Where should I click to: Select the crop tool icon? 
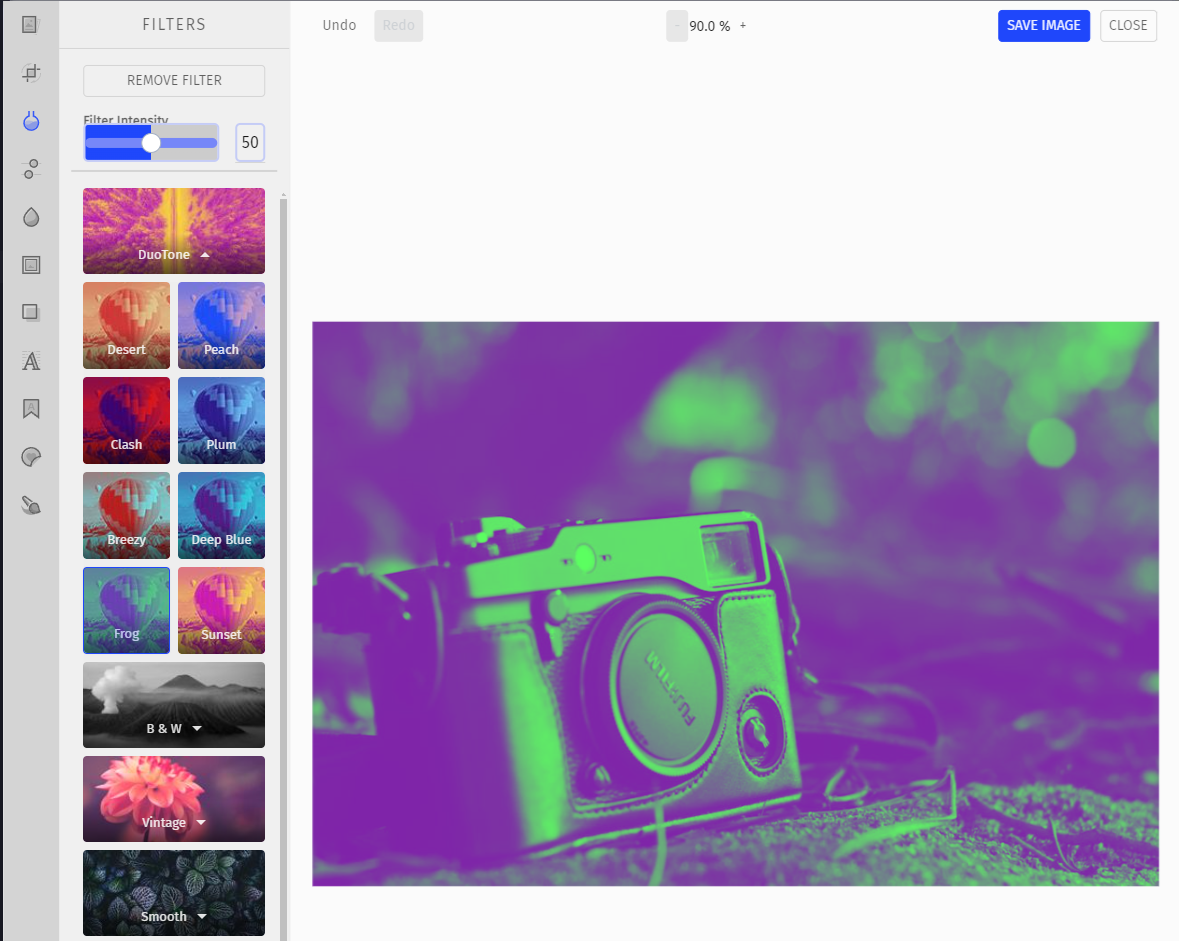point(30,73)
